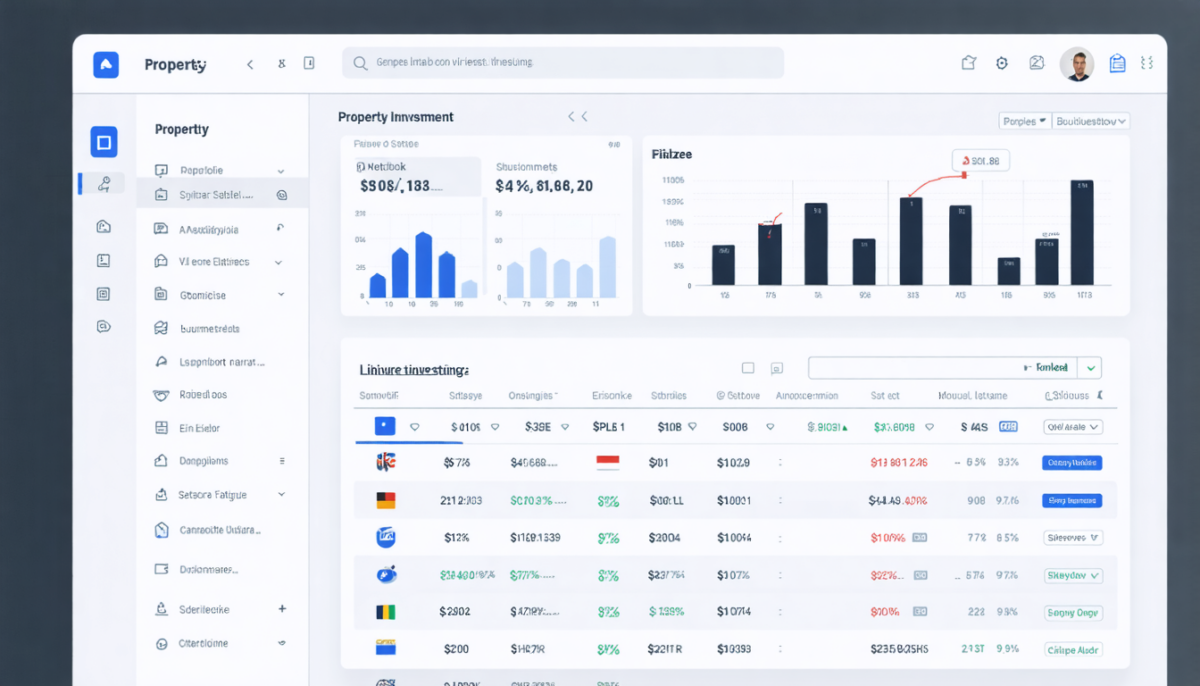Click the '$10393' table cell

pyautogui.click(x=734, y=649)
